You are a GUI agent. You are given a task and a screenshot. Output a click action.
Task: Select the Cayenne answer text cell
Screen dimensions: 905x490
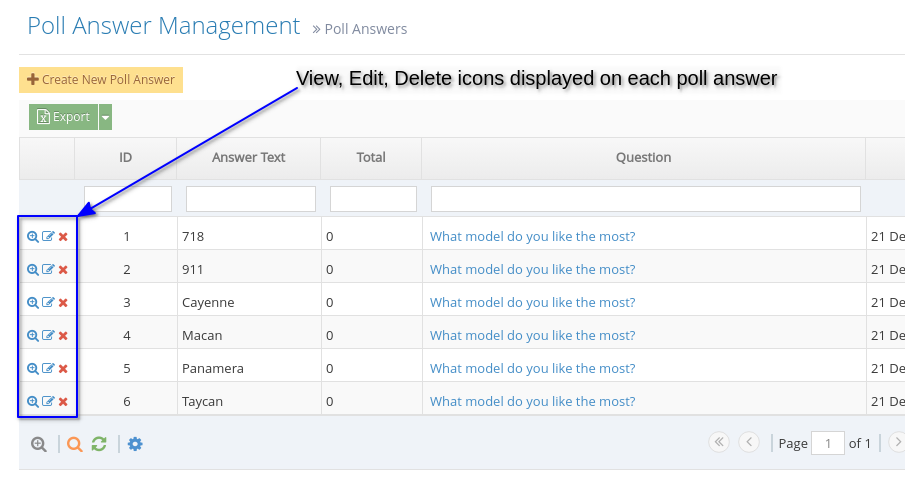(x=249, y=302)
